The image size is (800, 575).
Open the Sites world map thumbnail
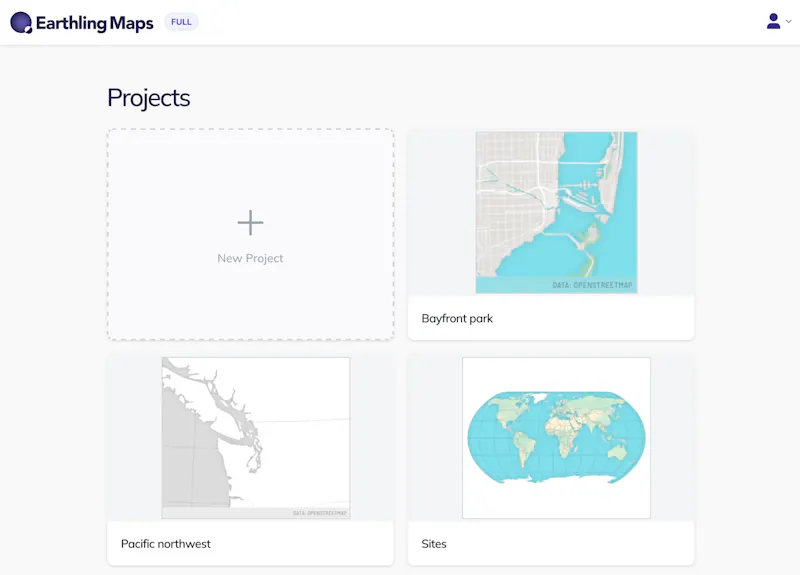556,438
